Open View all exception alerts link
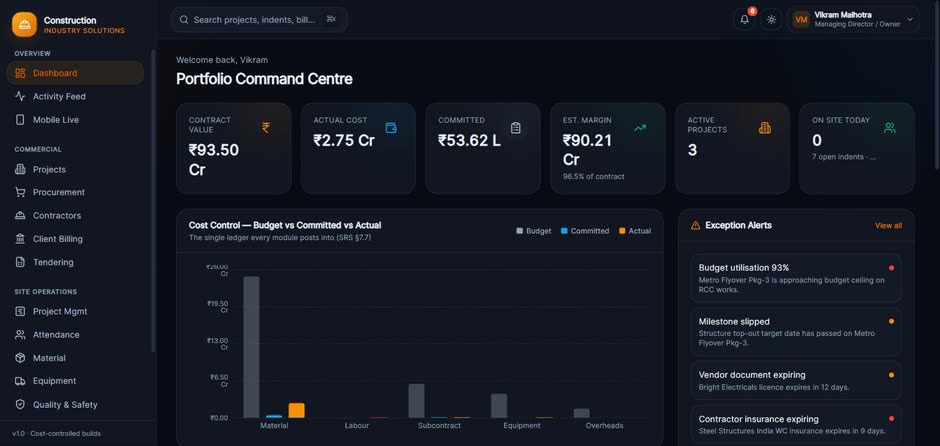 [x=888, y=225]
